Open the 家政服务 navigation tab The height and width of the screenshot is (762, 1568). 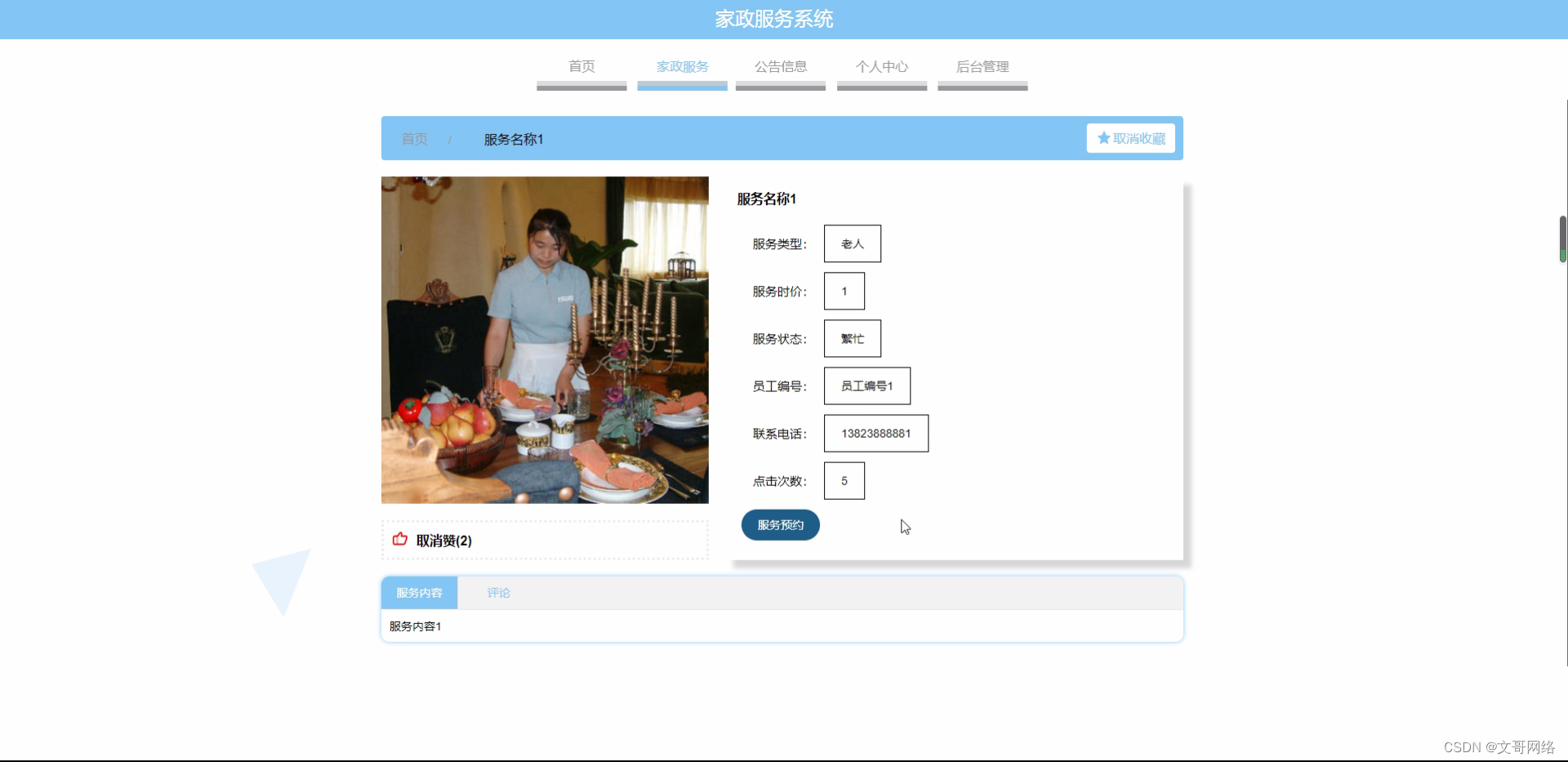click(x=682, y=67)
